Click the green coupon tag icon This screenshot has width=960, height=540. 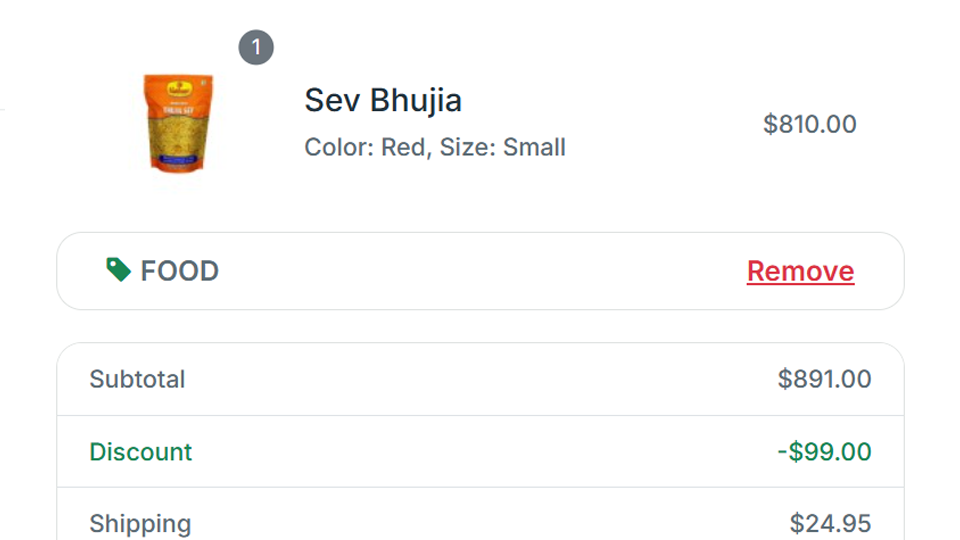(x=118, y=269)
